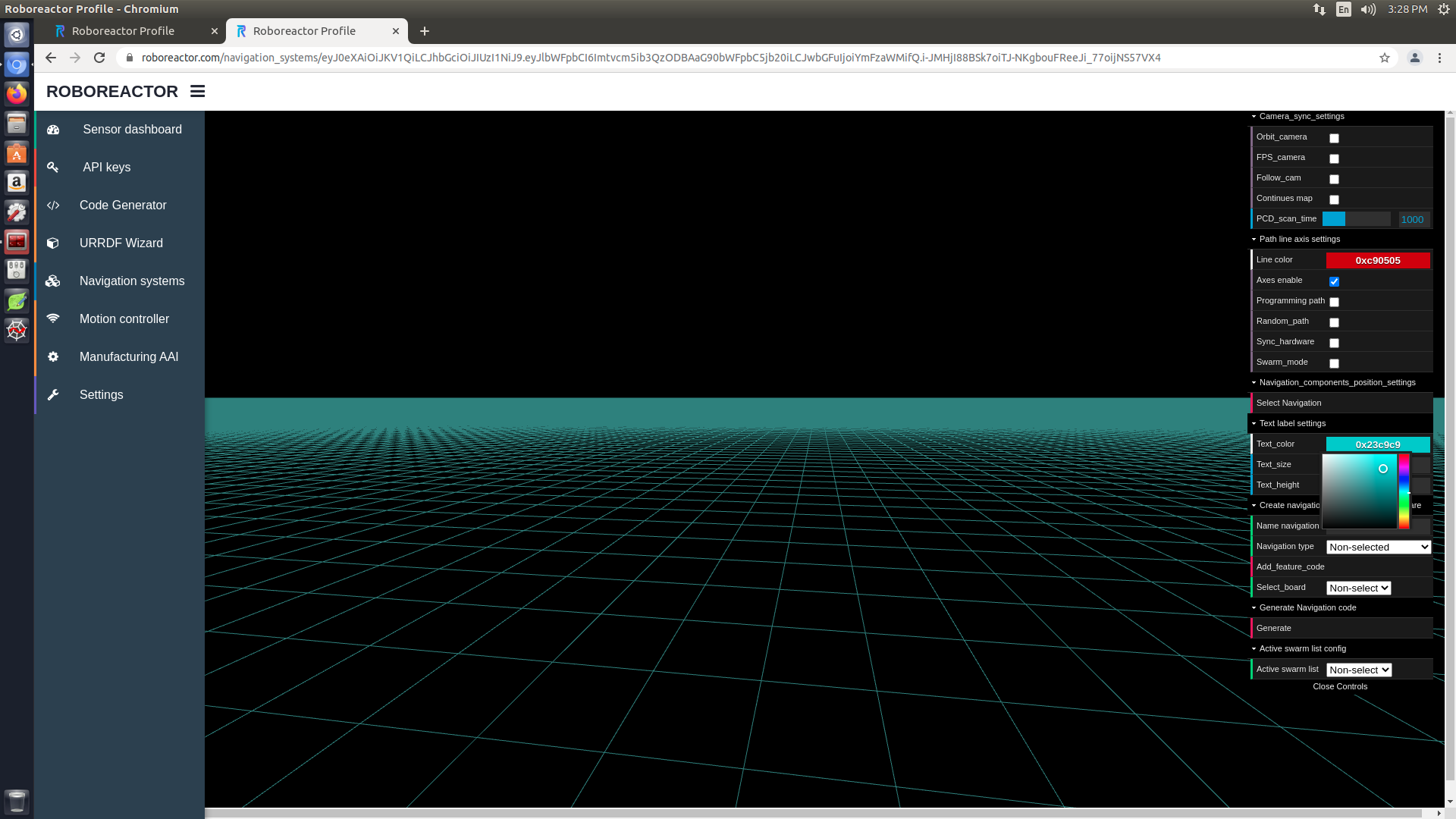Click the Code Generator code-brackets icon

tap(53, 206)
